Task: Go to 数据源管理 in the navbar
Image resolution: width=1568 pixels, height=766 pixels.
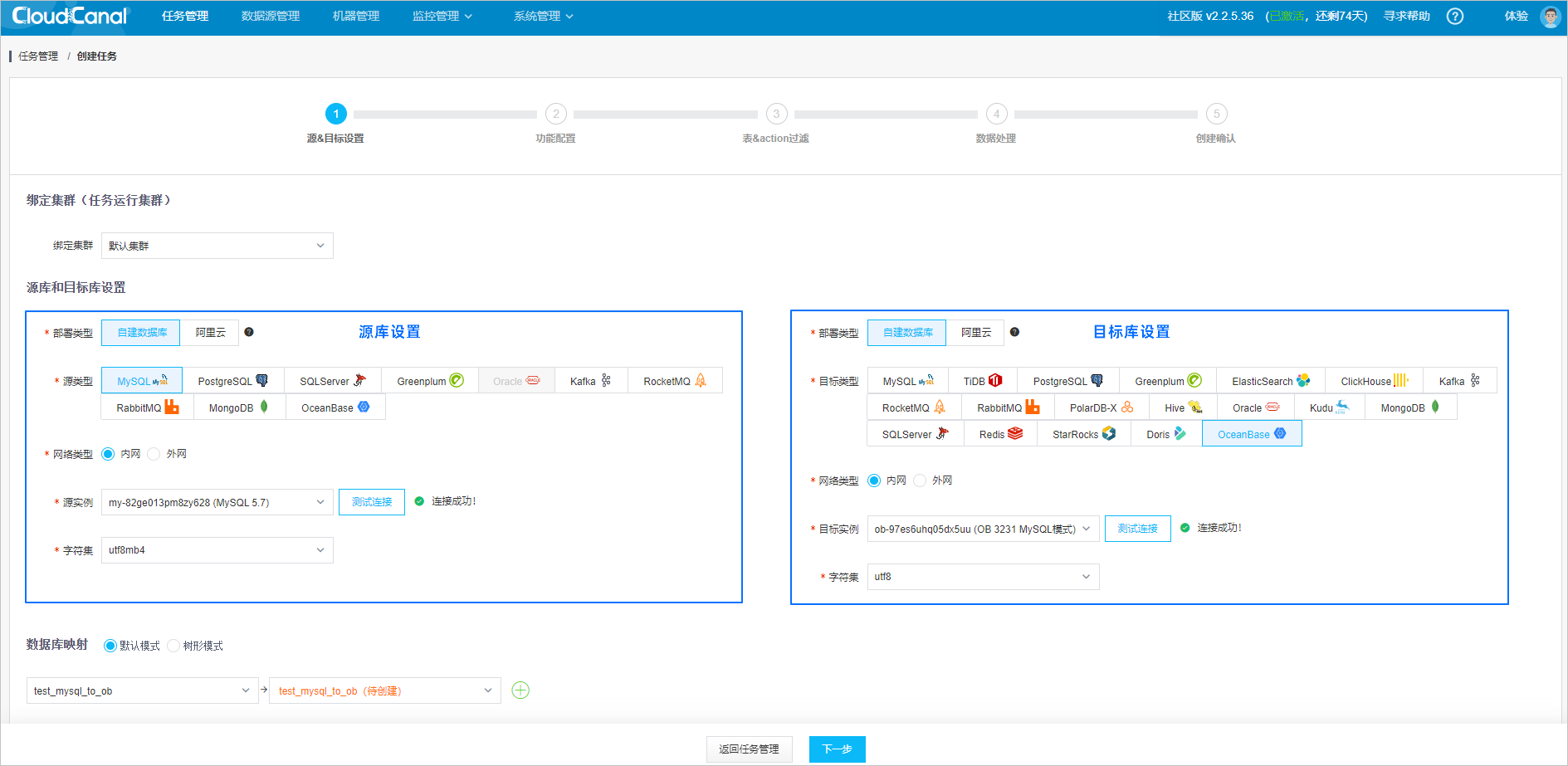Action: click(x=270, y=15)
